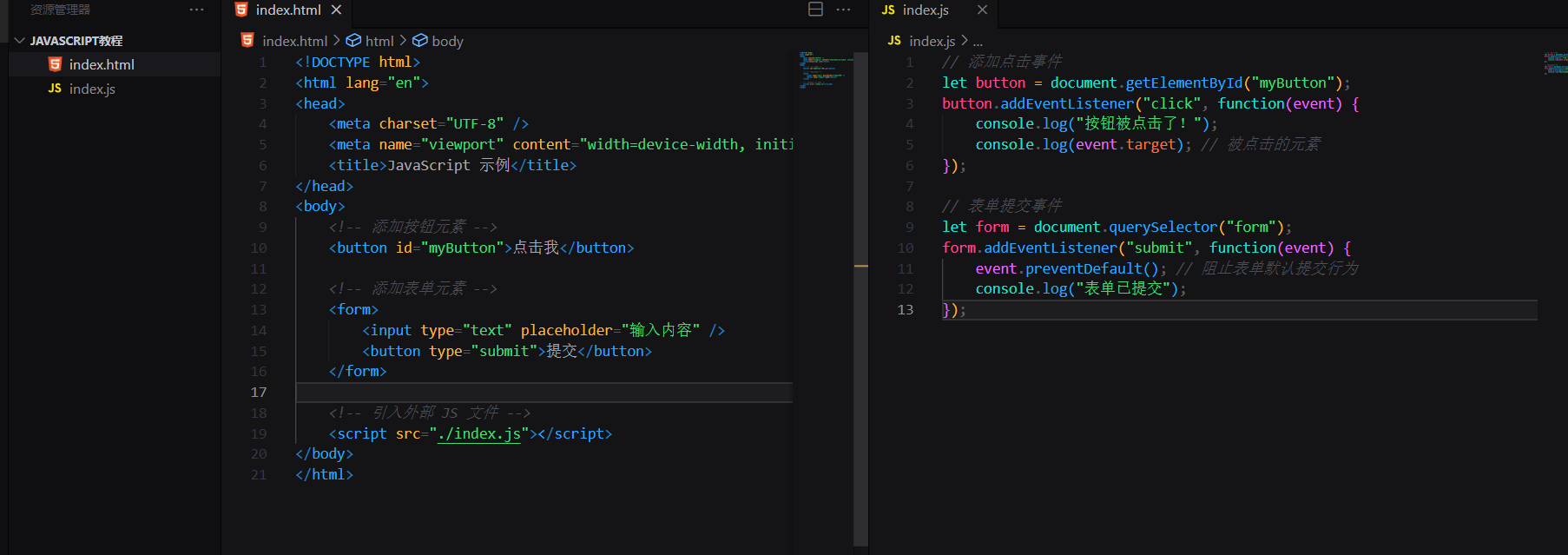1568x555 pixels.
Task: Click the JavaScript 示例 title text
Action: (x=449, y=165)
